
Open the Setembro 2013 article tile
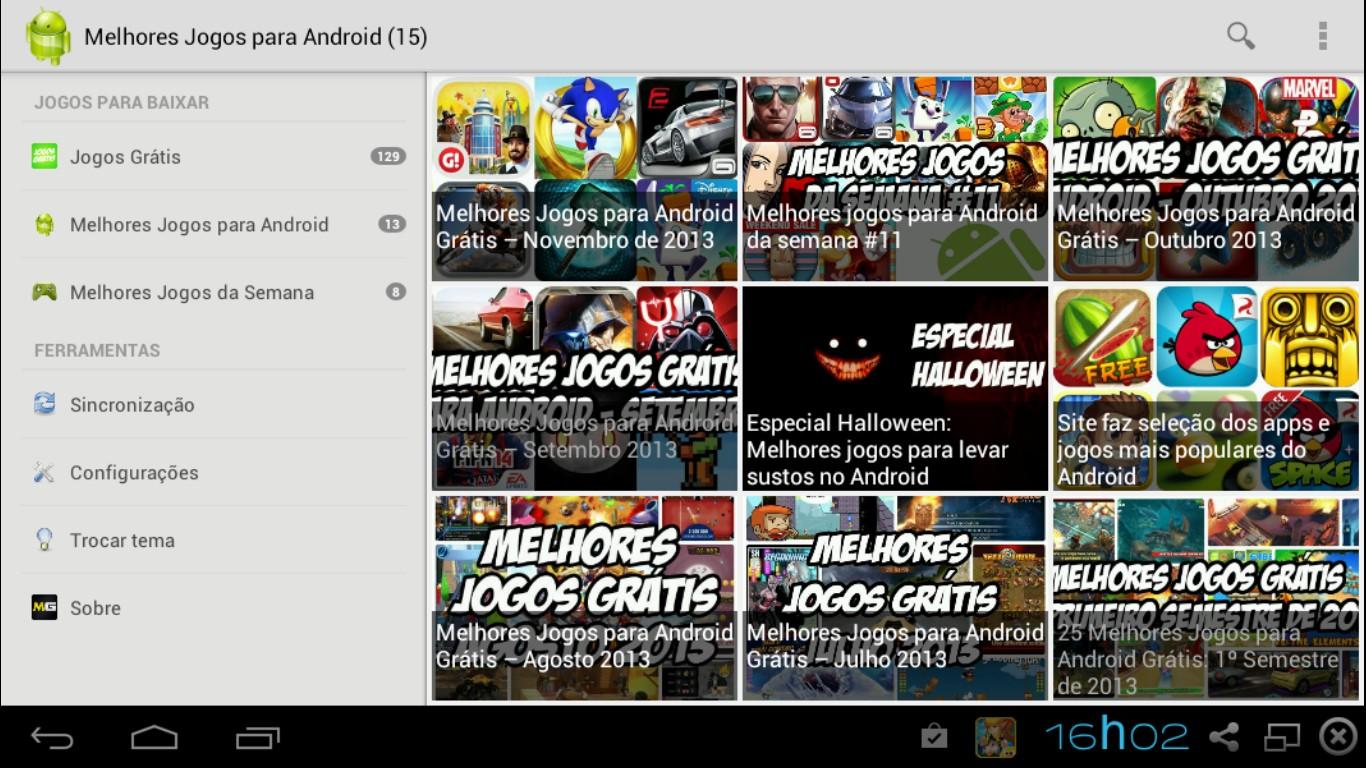[x=585, y=389]
